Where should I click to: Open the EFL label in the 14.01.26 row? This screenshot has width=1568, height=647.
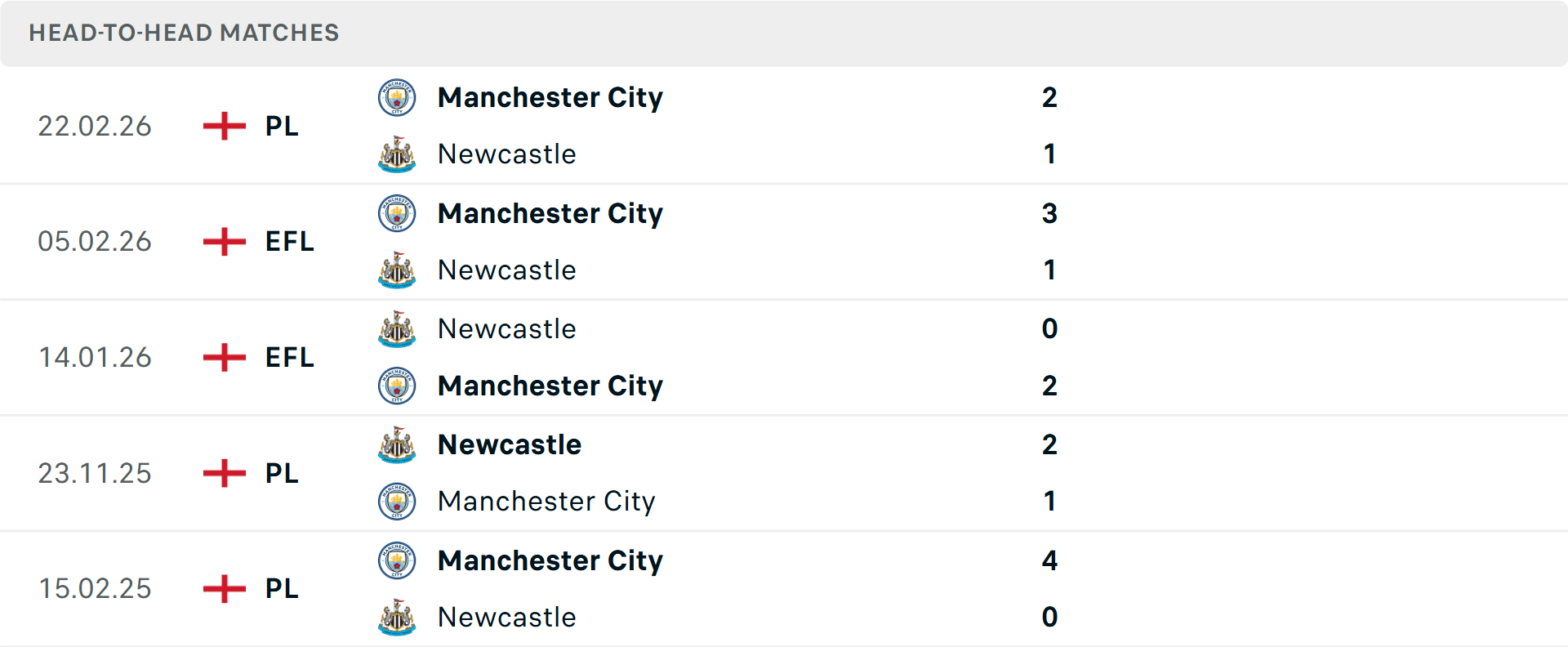pyautogui.click(x=290, y=358)
